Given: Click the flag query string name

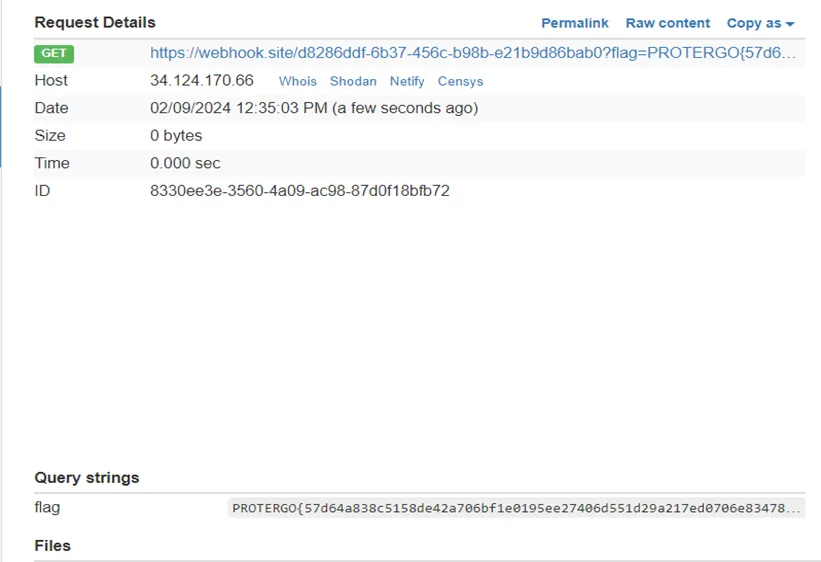Looking at the screenshot, I should tap(47, 507).
